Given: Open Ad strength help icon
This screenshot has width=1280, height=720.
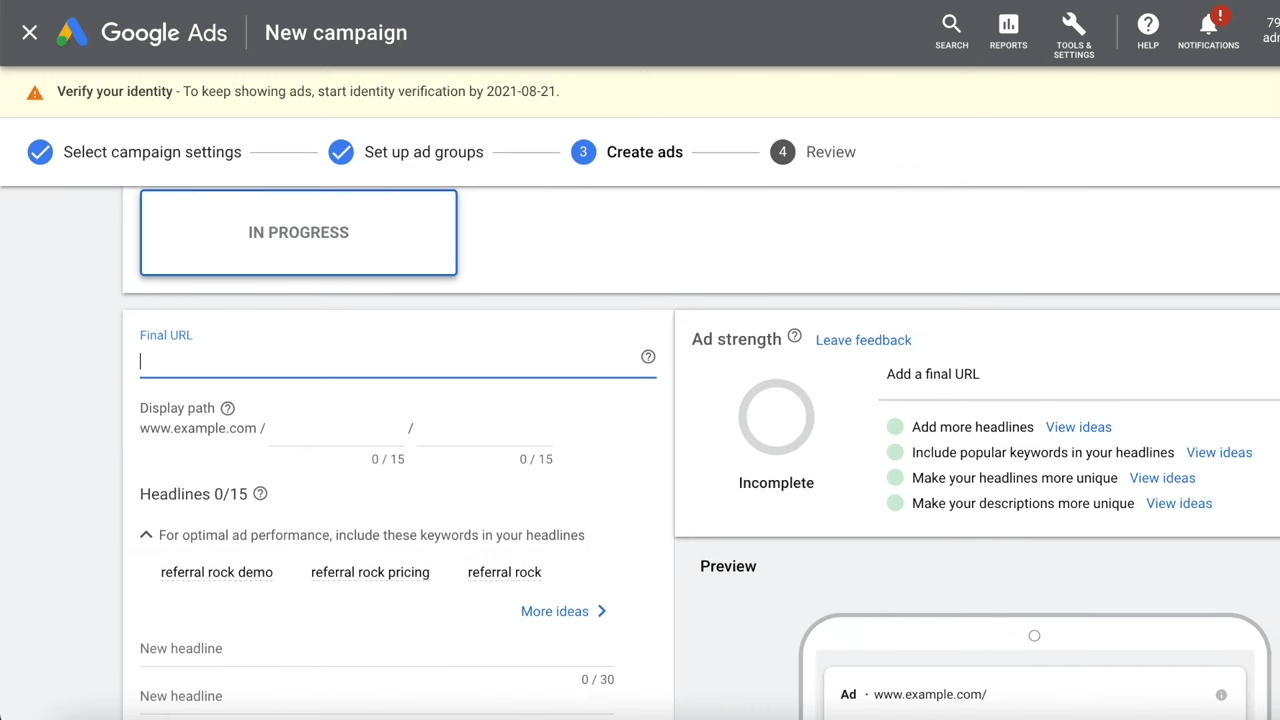Looking at the screenshot, I should point(794,336).
